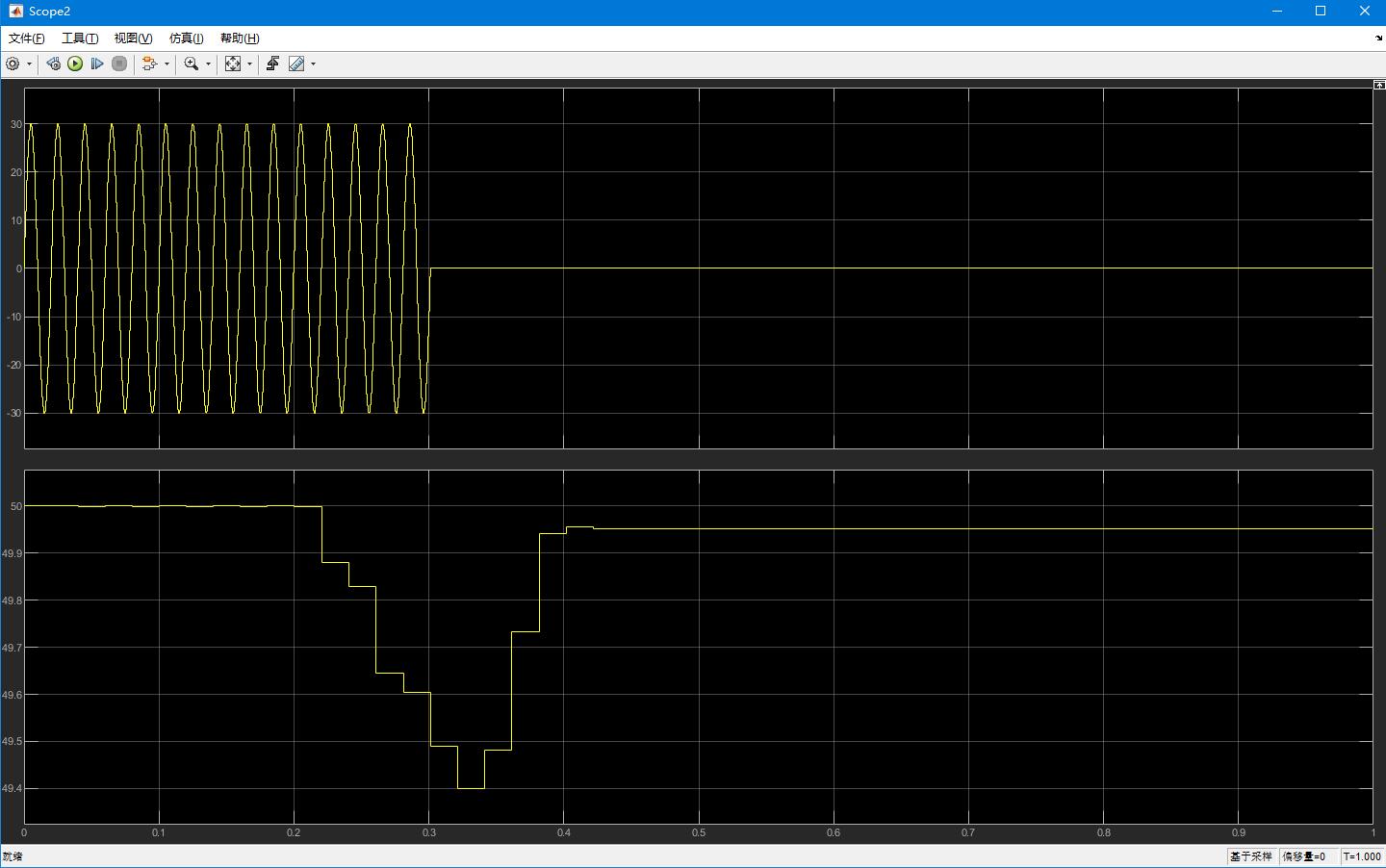The height and width of the screenshot is (868, 1386).
Task: Click the stop simulation button
Action: (x=119, y=64)
